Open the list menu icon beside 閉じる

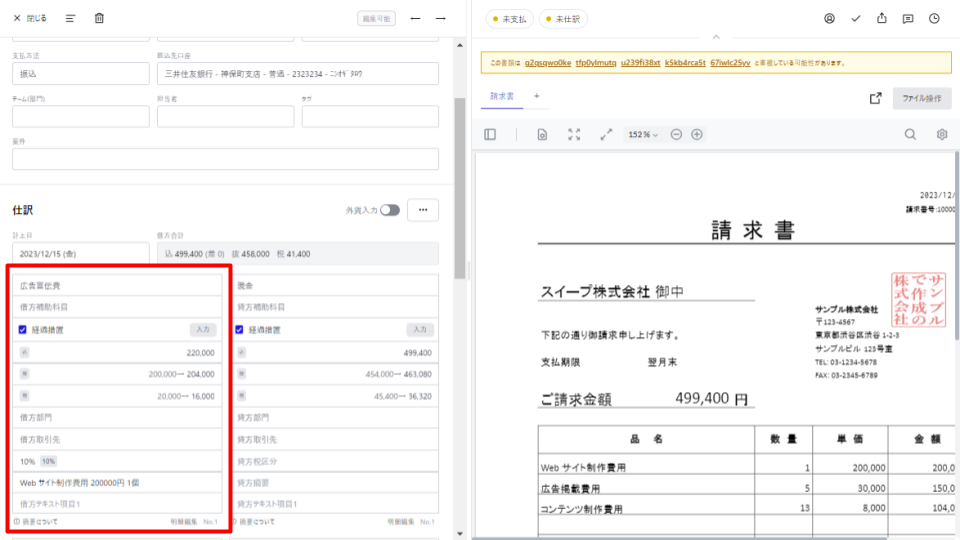[70, 18]
